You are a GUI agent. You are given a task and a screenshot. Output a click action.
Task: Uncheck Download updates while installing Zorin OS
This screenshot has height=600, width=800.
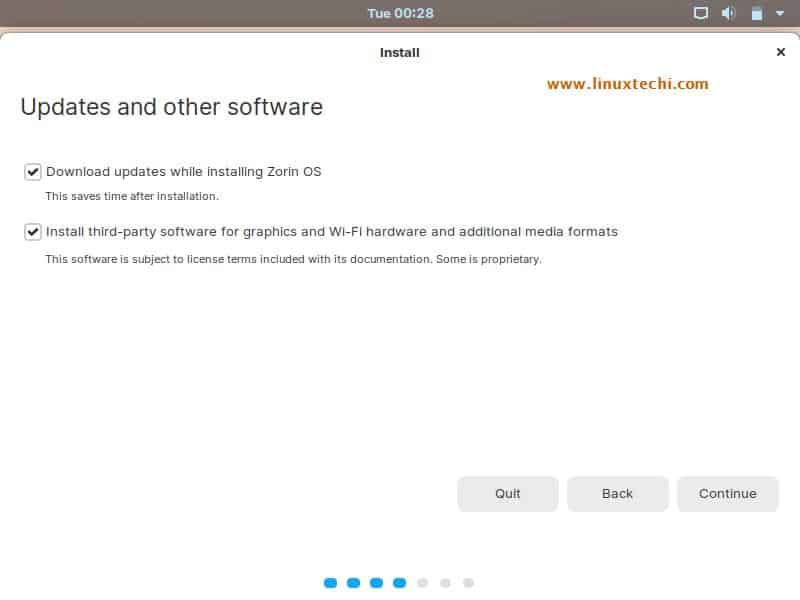coord(33,172)
